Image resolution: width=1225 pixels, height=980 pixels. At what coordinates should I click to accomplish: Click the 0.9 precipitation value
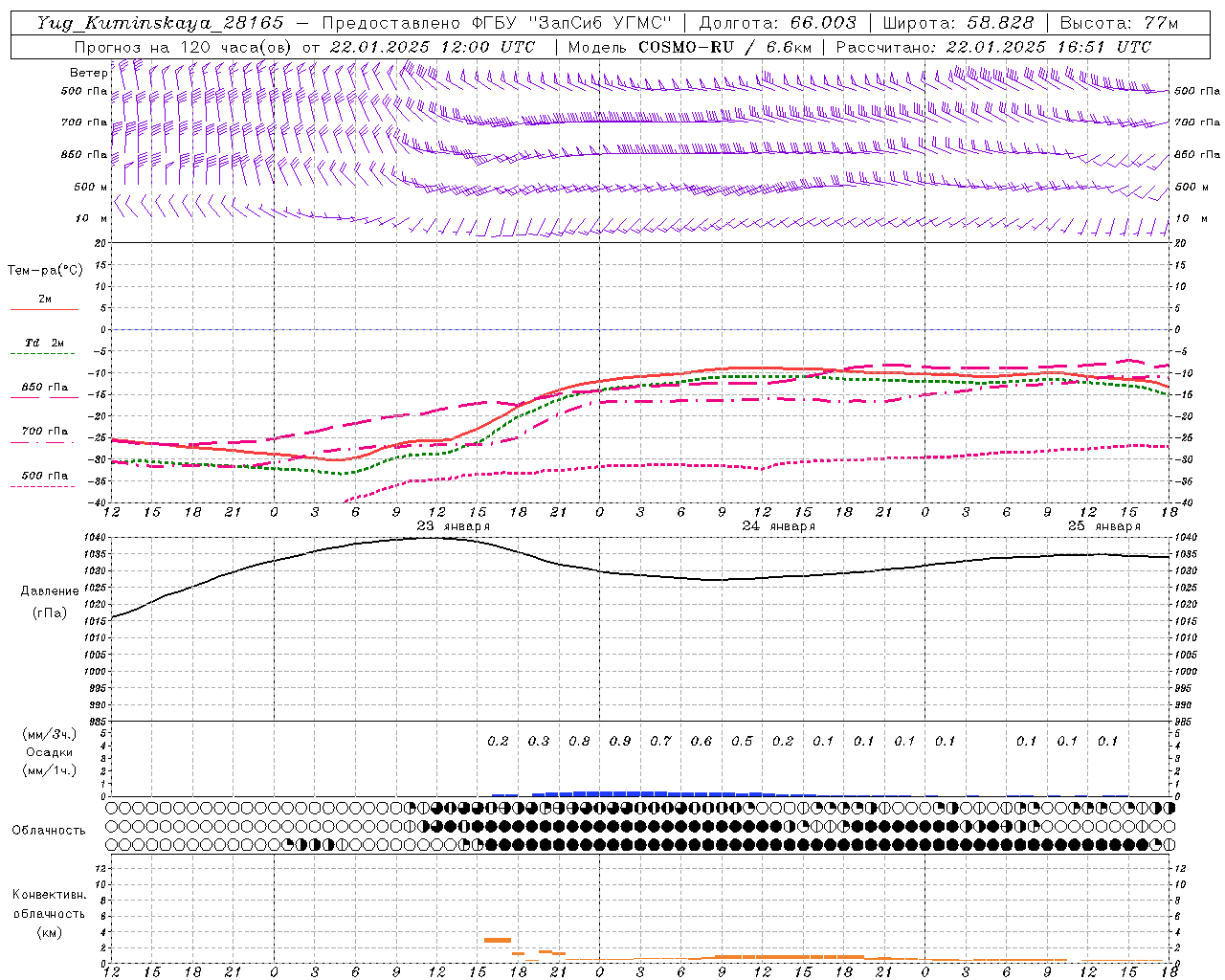(x=620, y=742)
